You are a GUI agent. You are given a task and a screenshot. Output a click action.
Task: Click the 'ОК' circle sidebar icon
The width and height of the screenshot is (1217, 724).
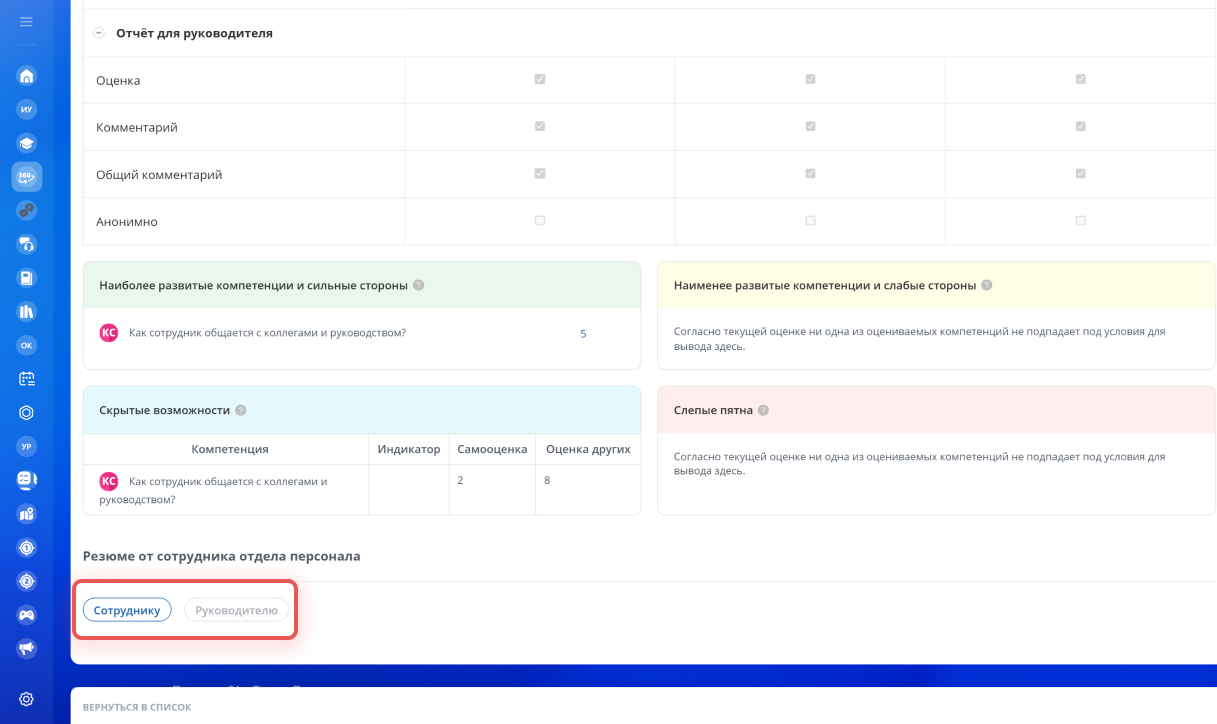27,345
